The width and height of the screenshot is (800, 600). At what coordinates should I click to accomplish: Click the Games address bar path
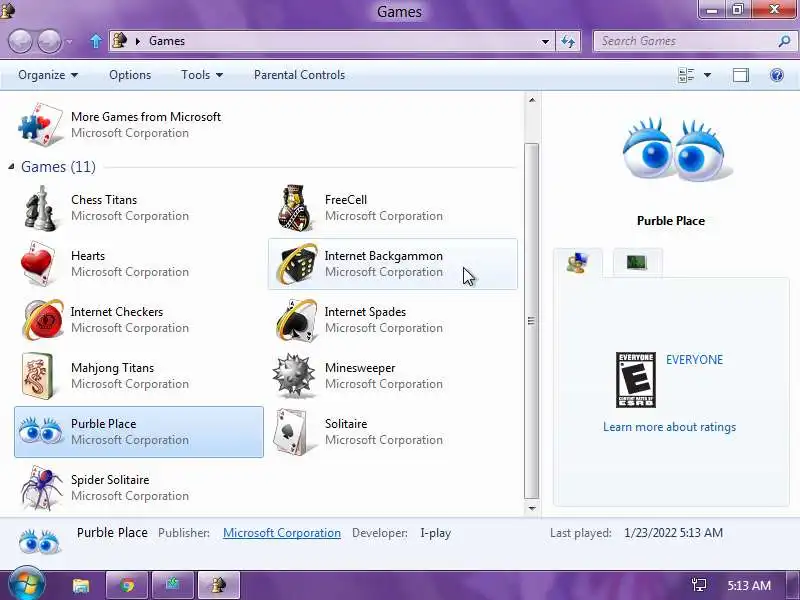click(x=167, y=41)
